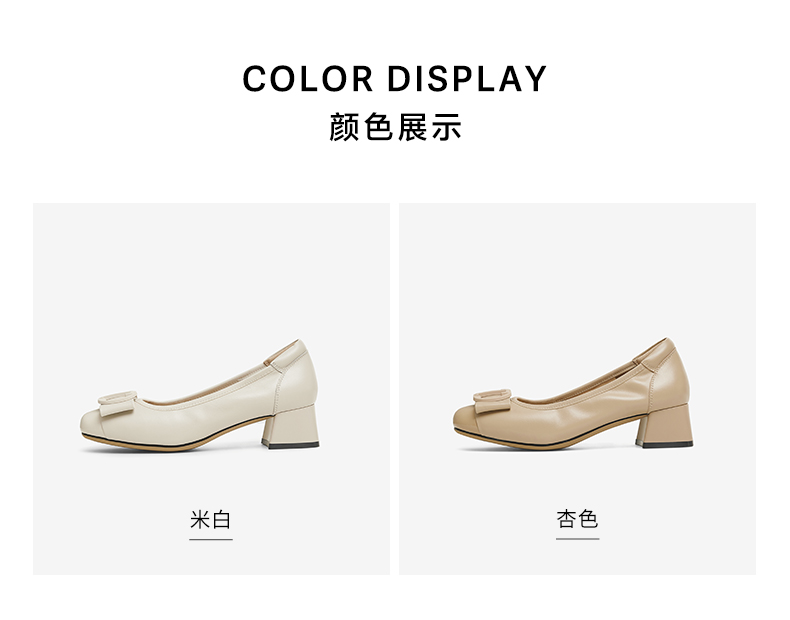Click the 颜色展示 subtitle text
The image size is (790, 620).
[x=395, y=127]
